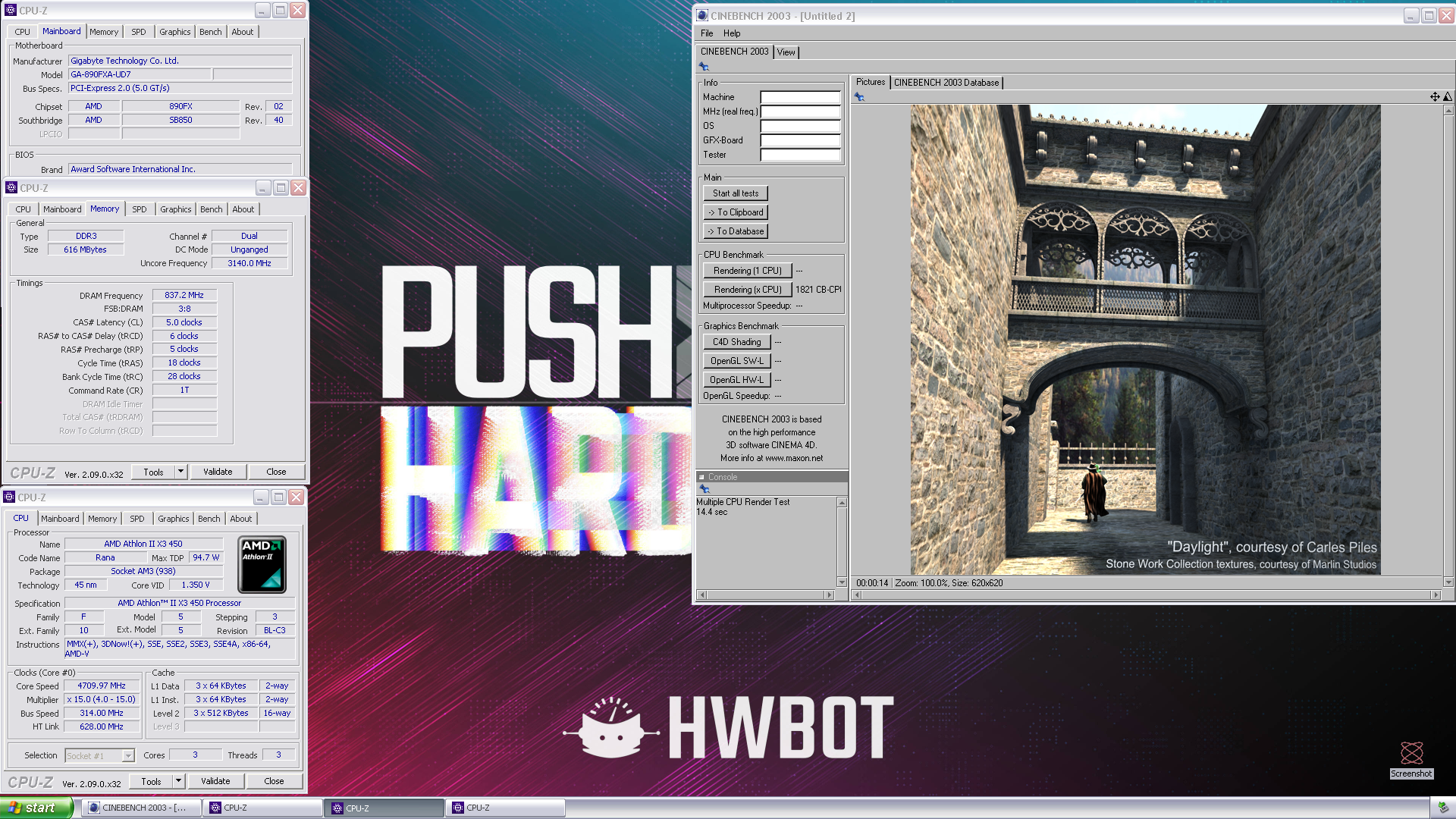Image resolution: width=1456 pixels, height=819 pixels.
Task: Select the Pictures tab
Action: pos(871,82)
